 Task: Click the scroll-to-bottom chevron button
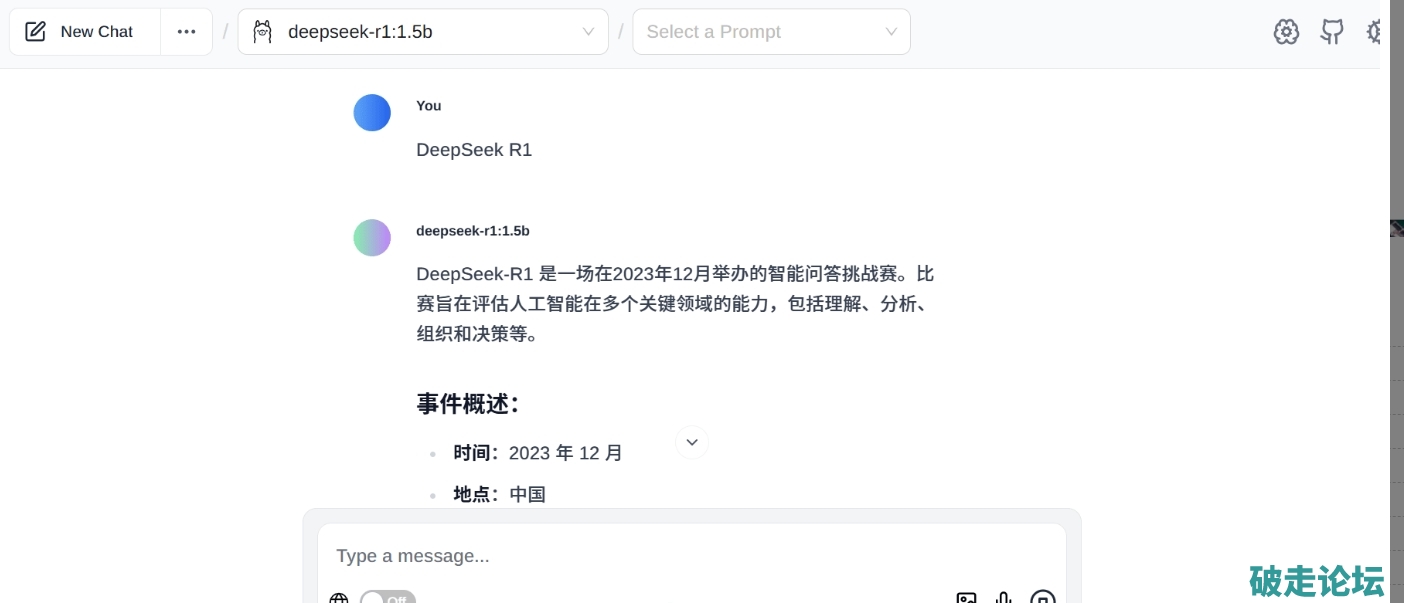[692, 442]
